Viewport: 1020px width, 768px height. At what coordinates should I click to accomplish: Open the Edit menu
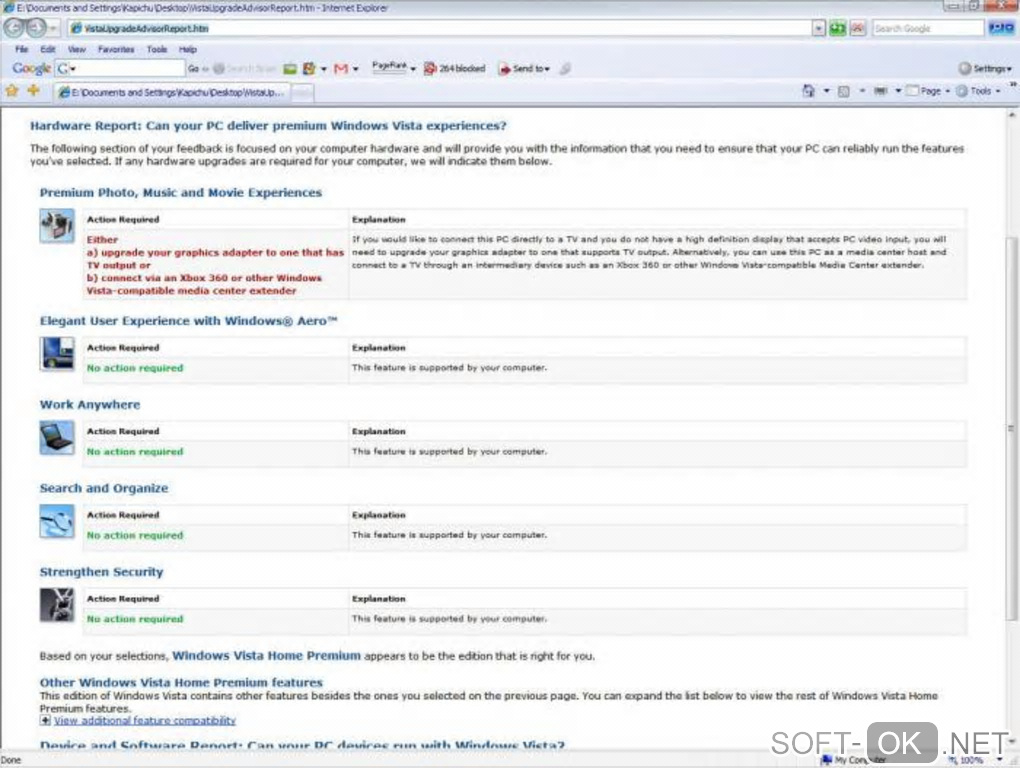tap(47, 49)
